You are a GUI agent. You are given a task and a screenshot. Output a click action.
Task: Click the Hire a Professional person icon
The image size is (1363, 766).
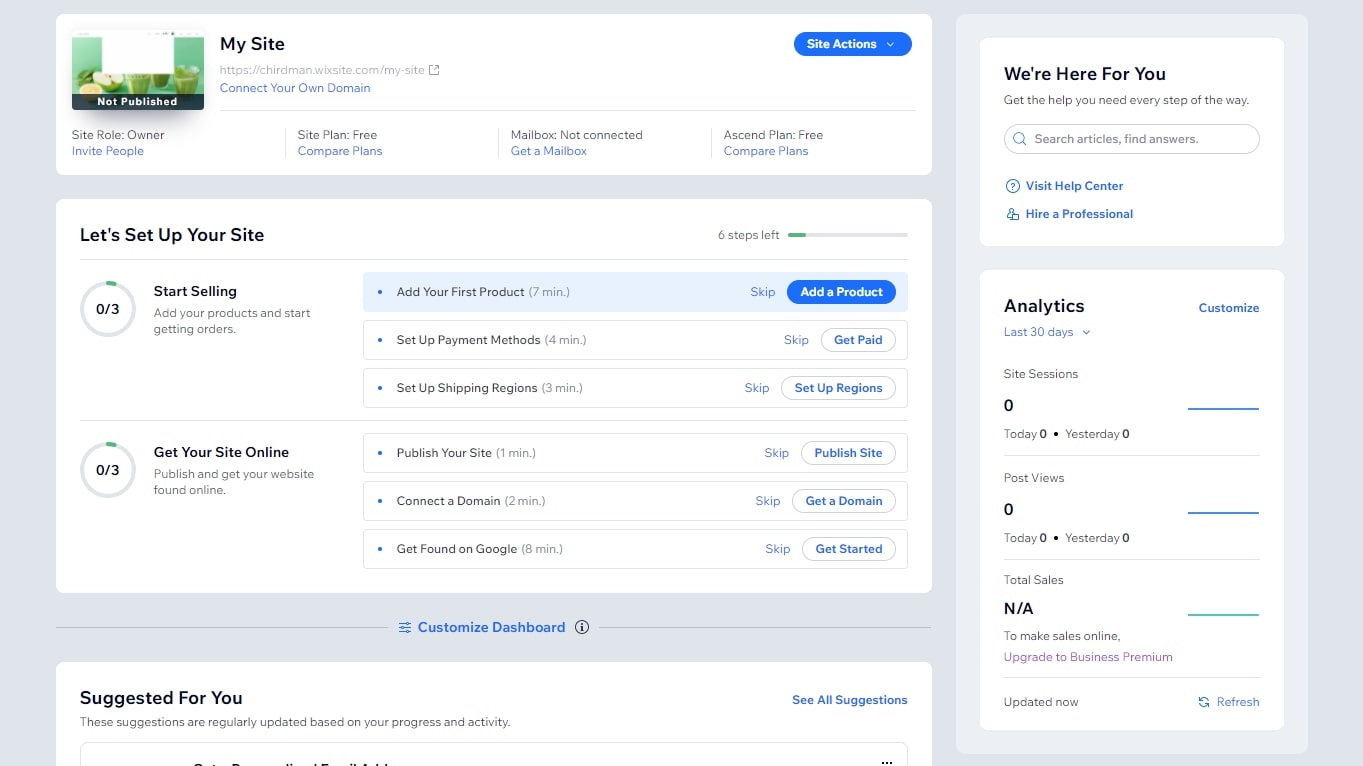(1012, 214)
